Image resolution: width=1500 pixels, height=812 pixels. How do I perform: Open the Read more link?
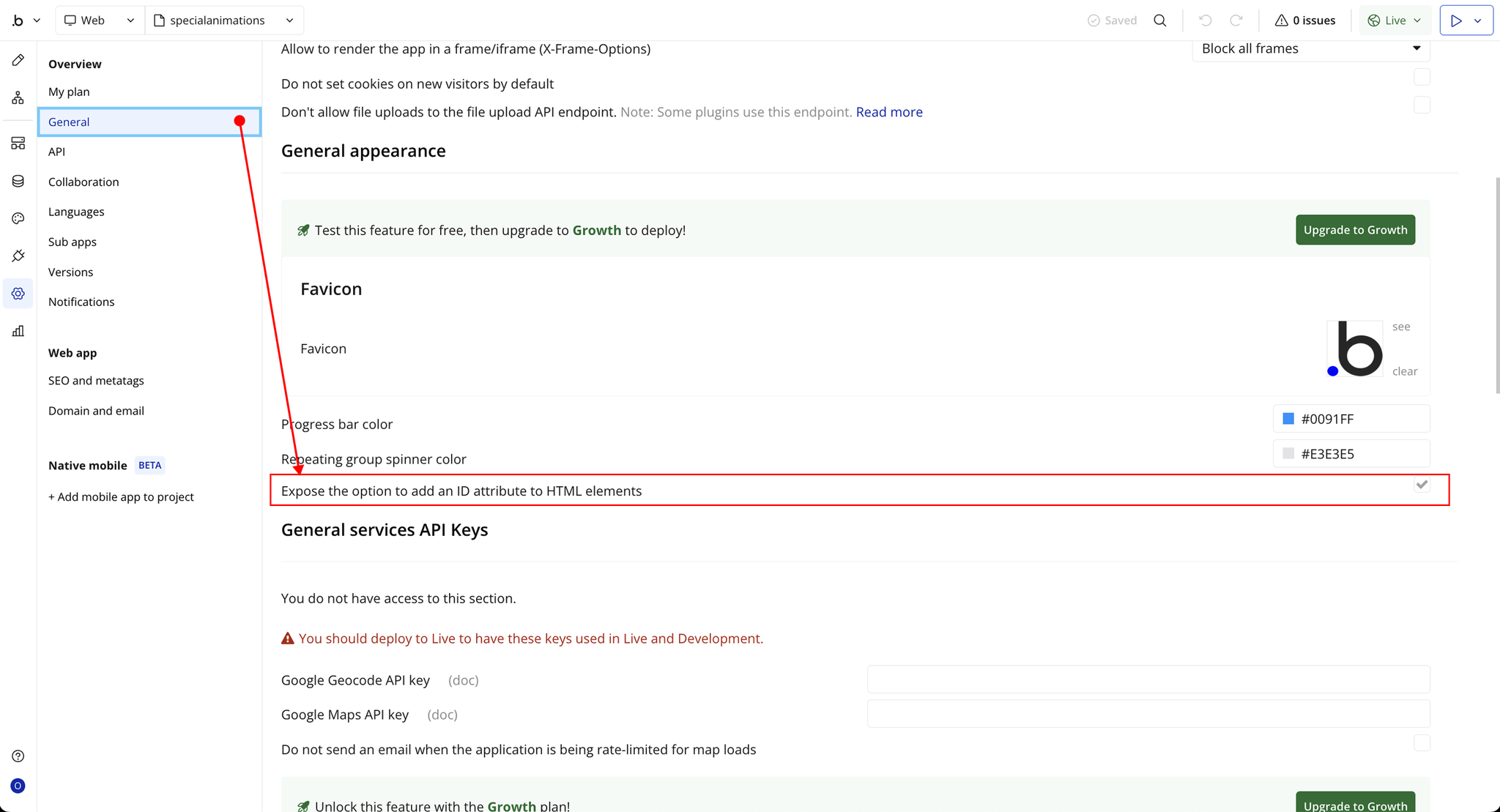pyautogui.click(x=888, y=112)
